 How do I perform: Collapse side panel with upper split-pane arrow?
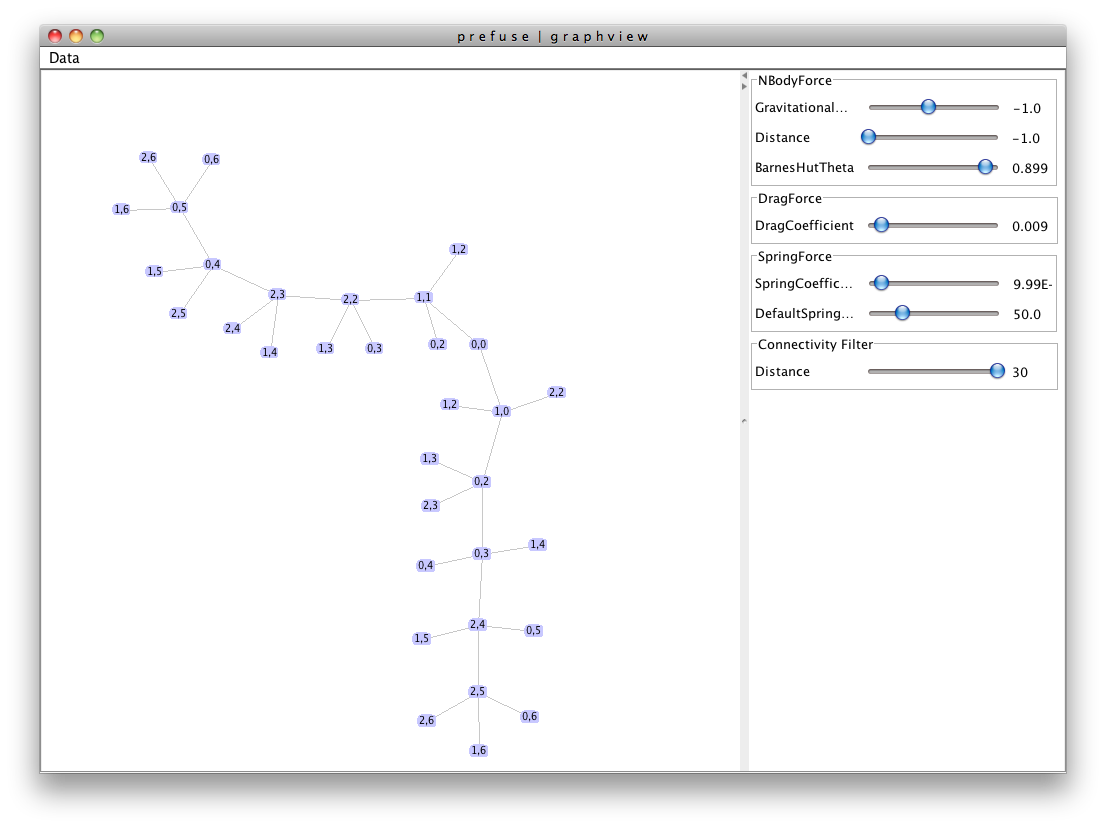[x=744, y=76]
